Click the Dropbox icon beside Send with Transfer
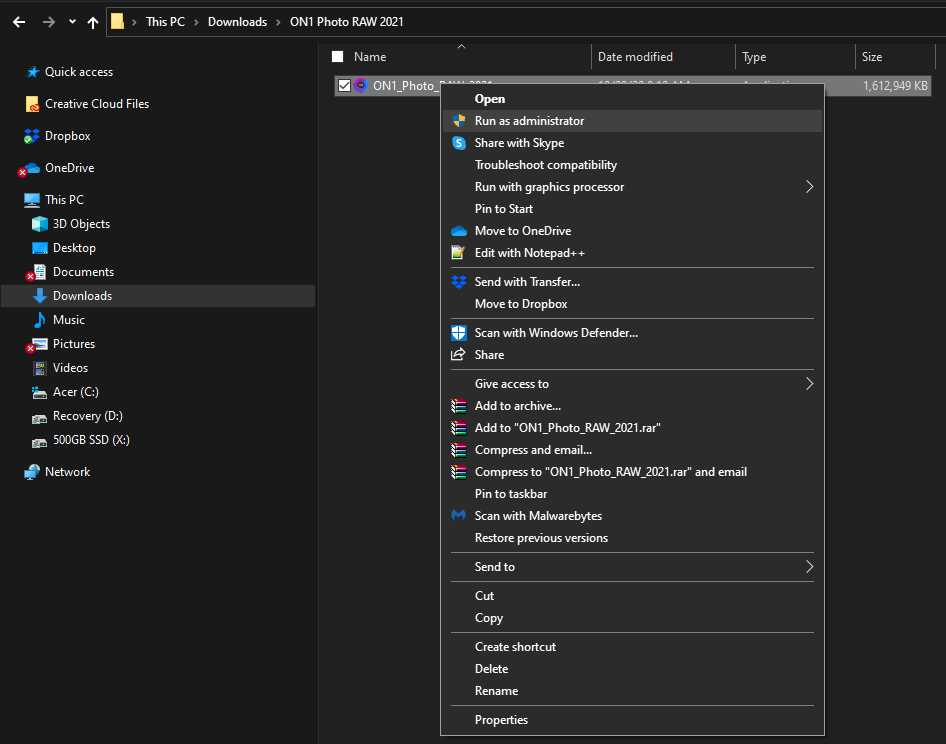This screenshot has height=744, width=946. pyautogui.click(x=459, y=282)
